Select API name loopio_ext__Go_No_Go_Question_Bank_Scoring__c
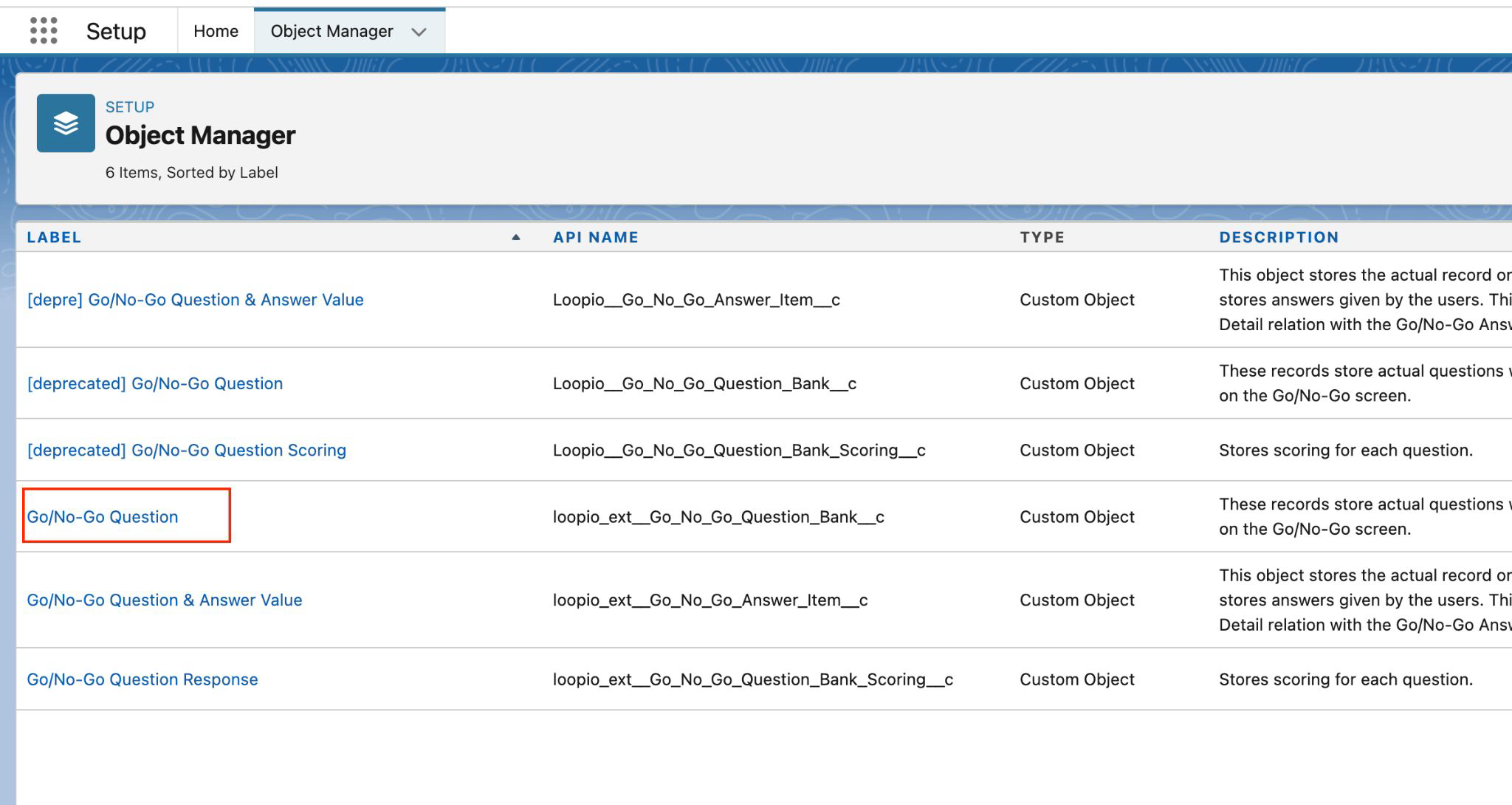1512x805 pixels. [x=753, y=679]
